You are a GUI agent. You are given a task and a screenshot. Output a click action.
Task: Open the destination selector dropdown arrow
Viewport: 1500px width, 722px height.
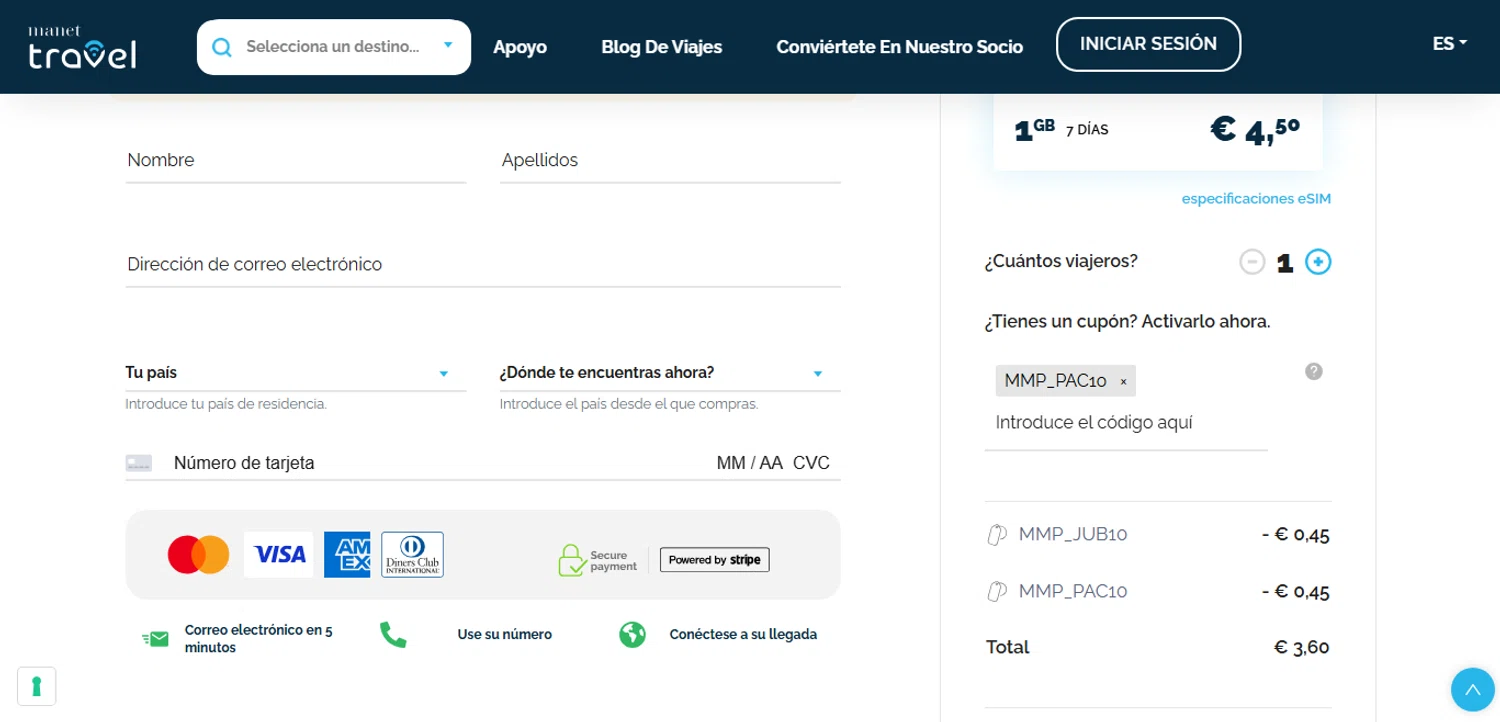[448, 45]
